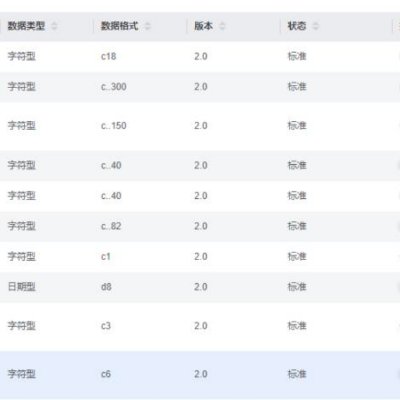
Task: Click 字符型 in the c1 row
Action: [22, 256]
